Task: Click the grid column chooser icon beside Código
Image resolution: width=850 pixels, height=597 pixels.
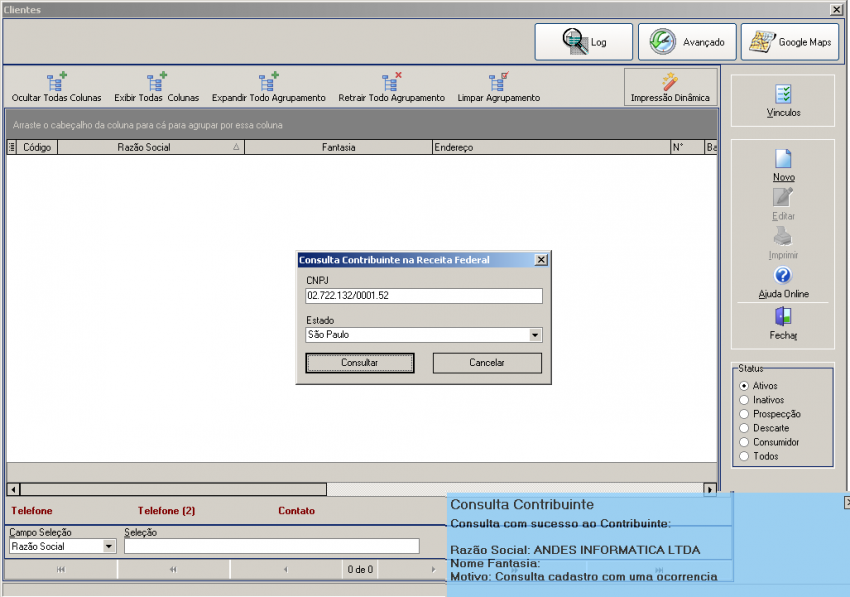Action: click(x=11, y=147)
